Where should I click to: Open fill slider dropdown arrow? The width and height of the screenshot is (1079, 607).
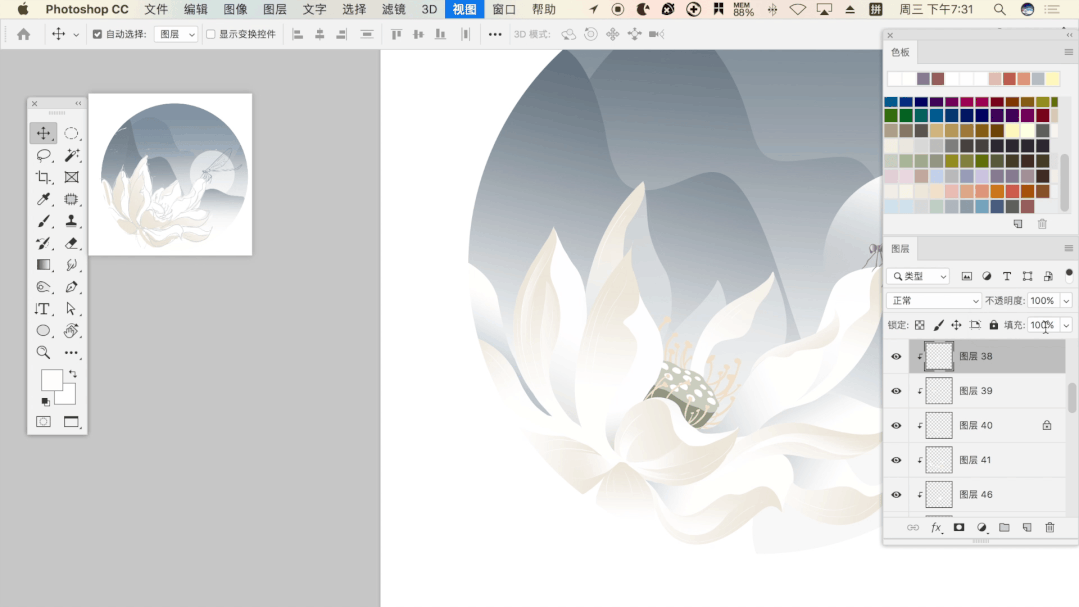point(1066,325)
